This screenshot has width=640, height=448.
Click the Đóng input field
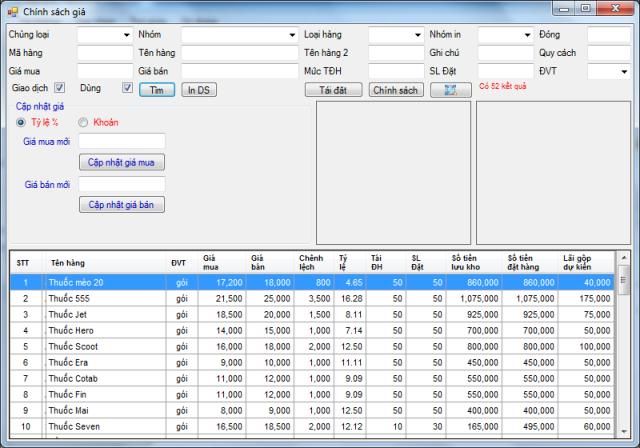coord(609,35)
